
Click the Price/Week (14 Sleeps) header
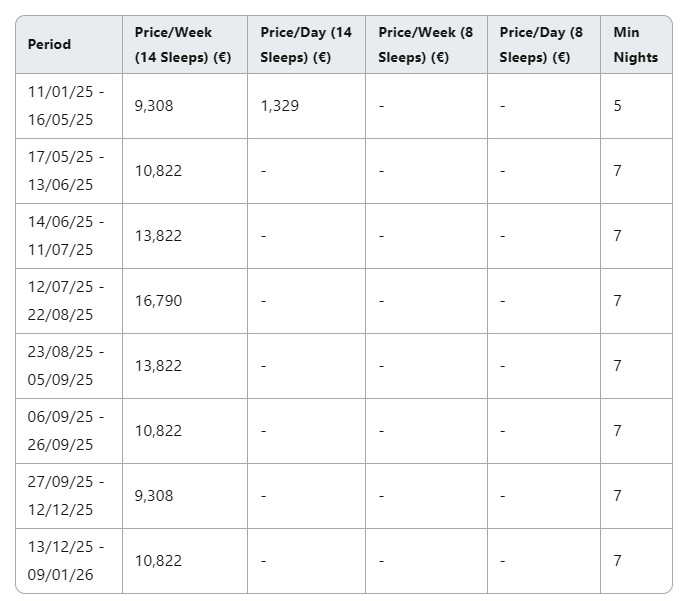tap(185, 45)
